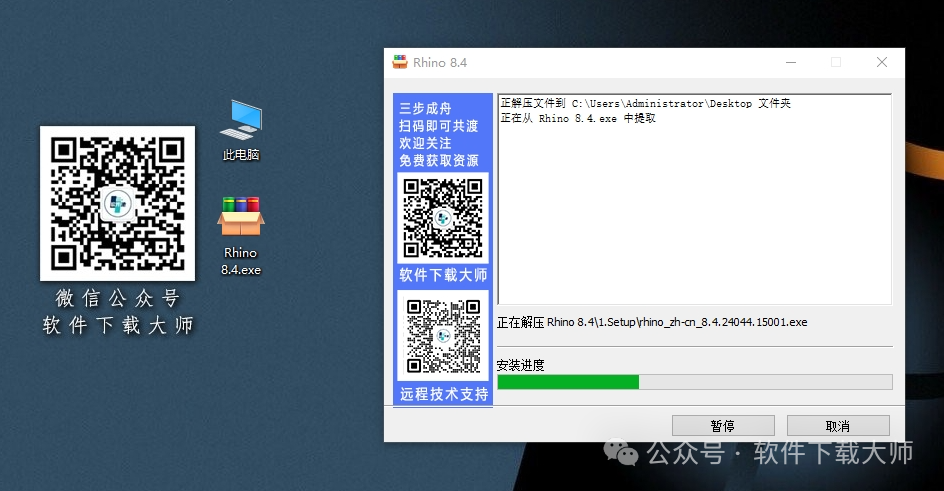Click the lower QR code above 远程技术支持

tap(442, 335)
